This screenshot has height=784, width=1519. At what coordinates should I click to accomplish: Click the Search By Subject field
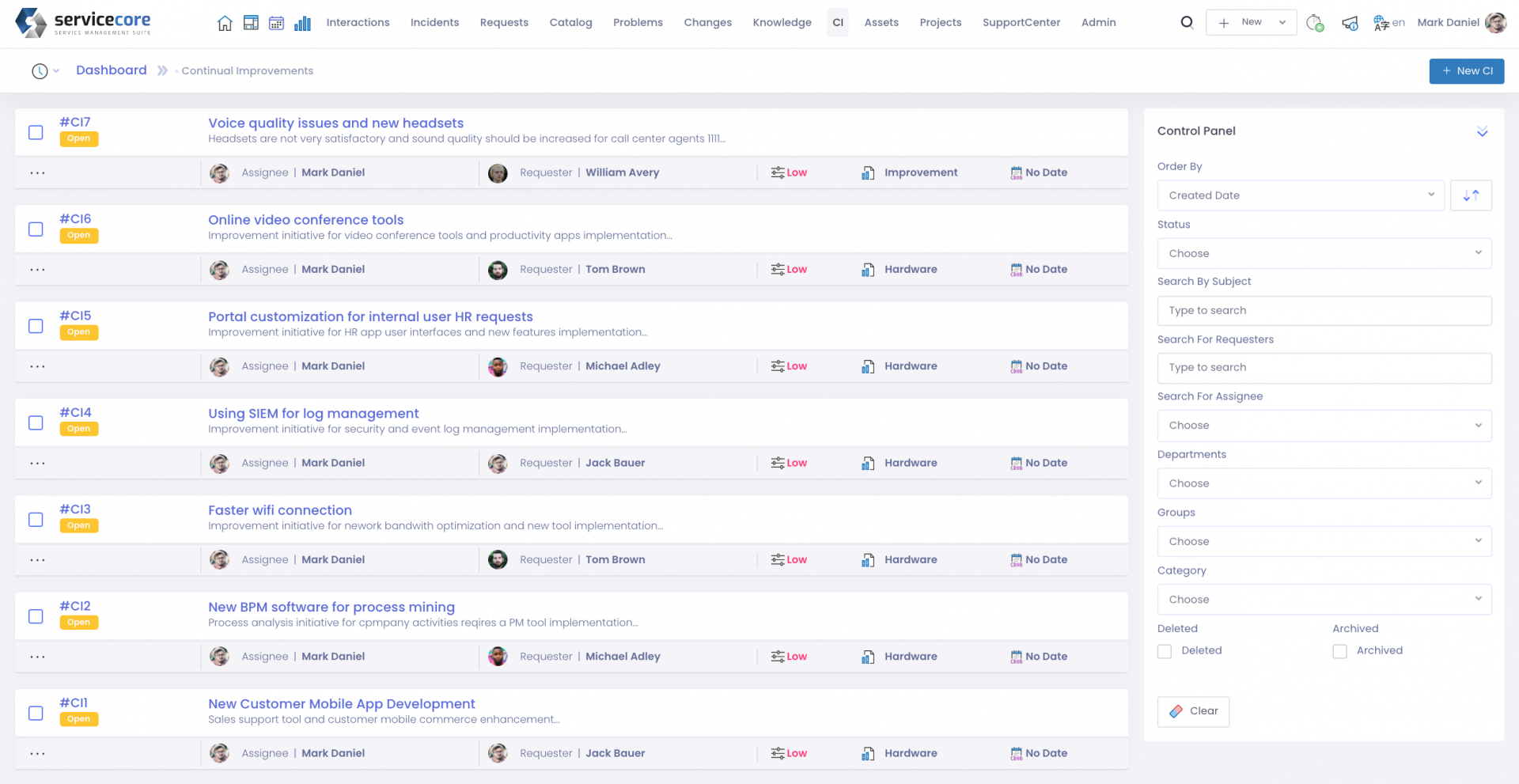click(1324, 311)
